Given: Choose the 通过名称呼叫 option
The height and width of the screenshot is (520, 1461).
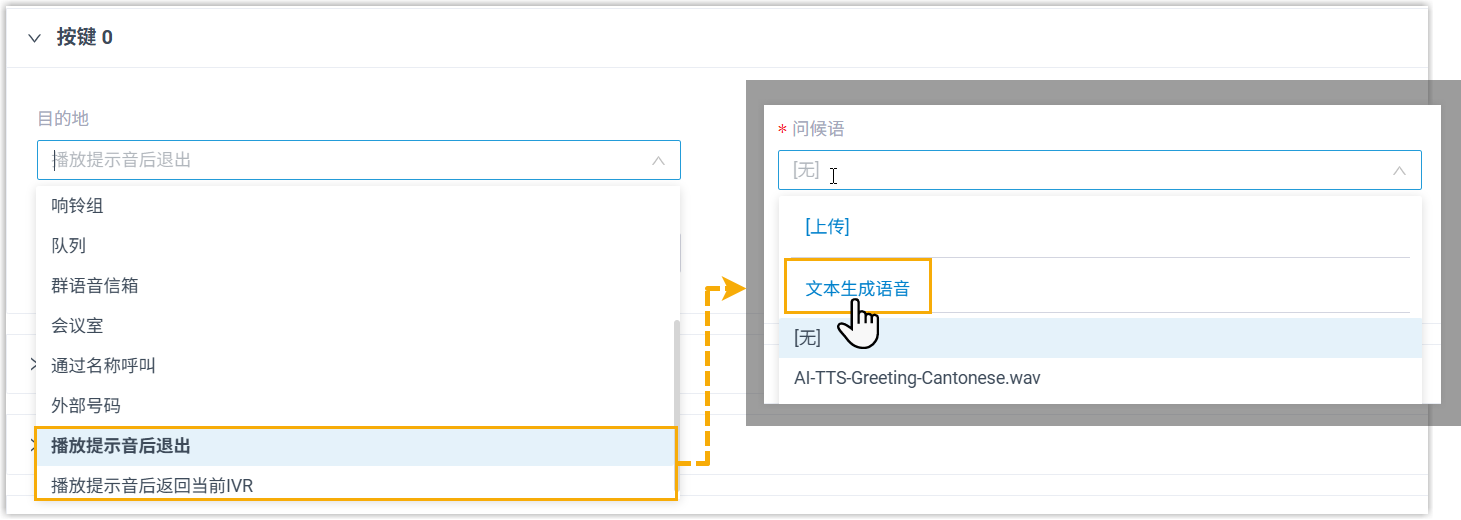Looking at the screenshot, I should tap(103, 366).
